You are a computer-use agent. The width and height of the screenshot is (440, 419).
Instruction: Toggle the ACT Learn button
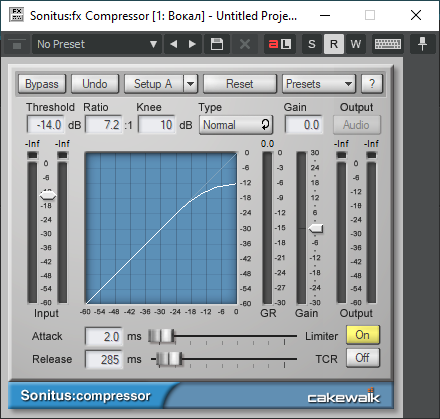coord(280,44)
